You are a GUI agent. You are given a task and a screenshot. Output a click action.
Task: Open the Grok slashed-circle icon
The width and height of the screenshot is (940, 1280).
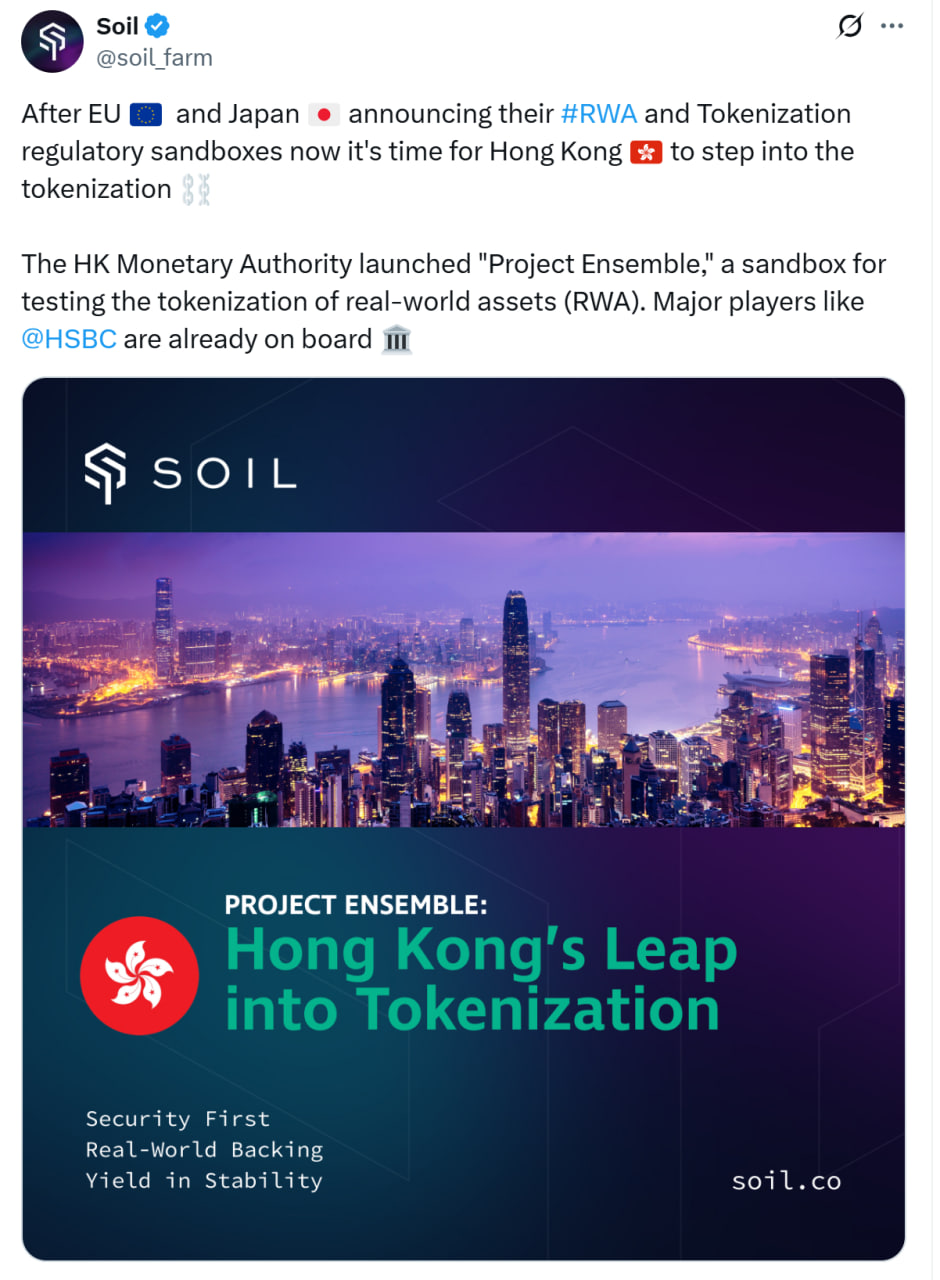pos(849,27)
